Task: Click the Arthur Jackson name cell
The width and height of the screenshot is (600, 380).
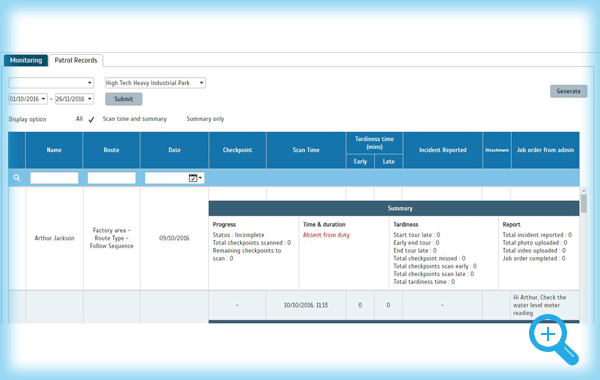Action: pos(54,238)
